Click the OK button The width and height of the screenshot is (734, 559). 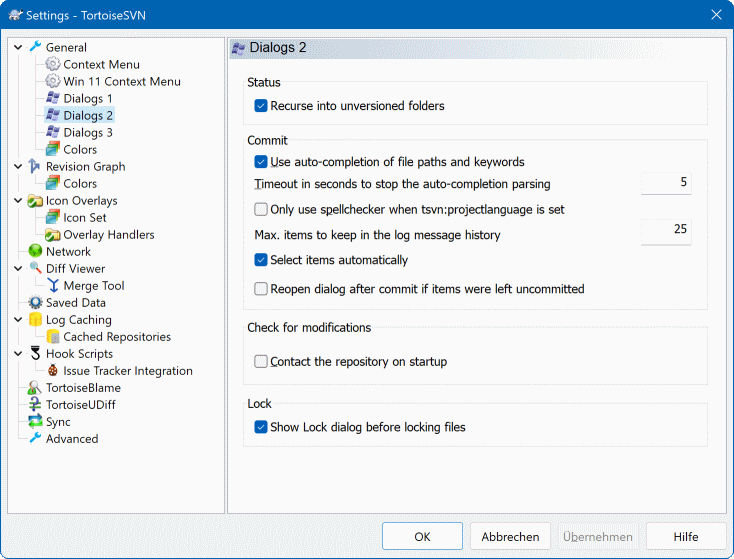422,537
